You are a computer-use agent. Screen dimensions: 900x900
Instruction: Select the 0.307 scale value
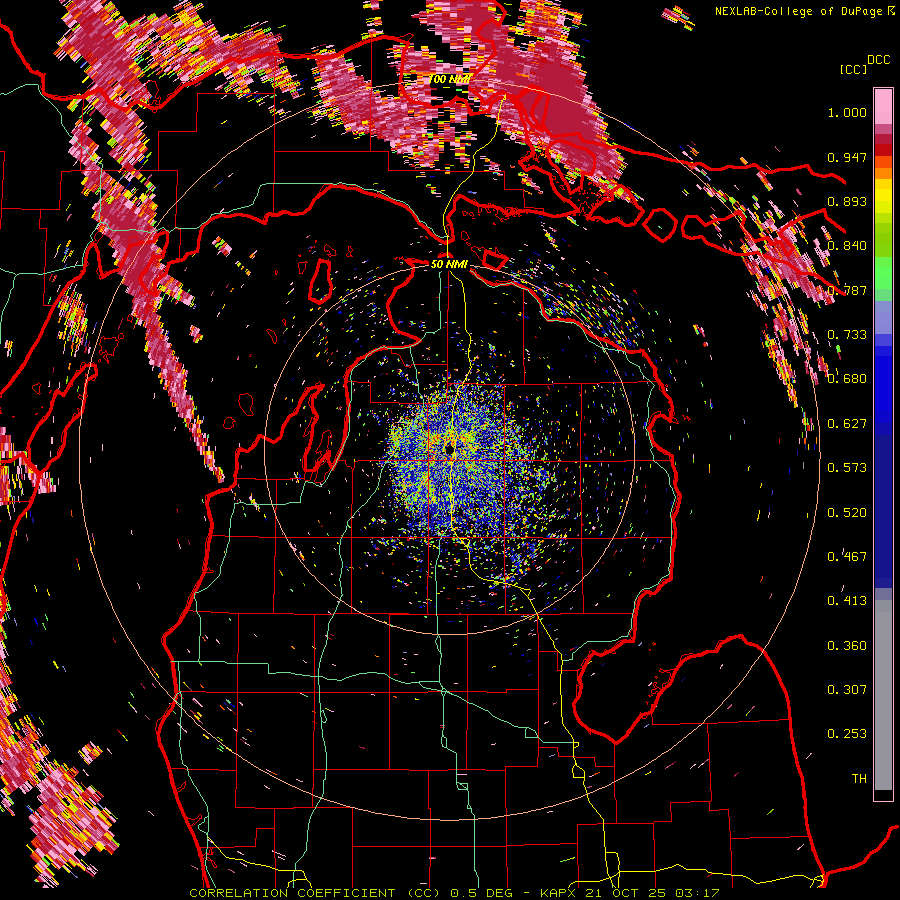[847, 690]
